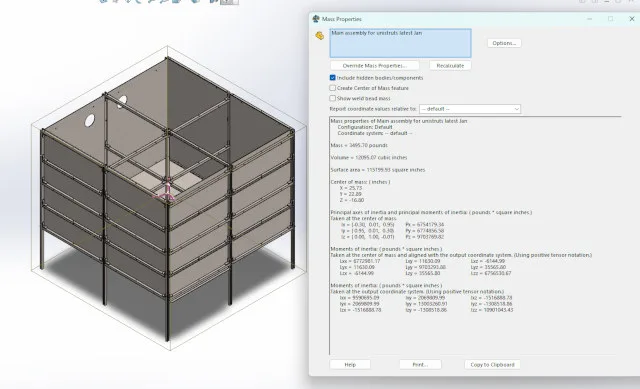
Task: Select 'Main assembly for unistruts latest Jan' in selection box
Action: tap(376, 33)
